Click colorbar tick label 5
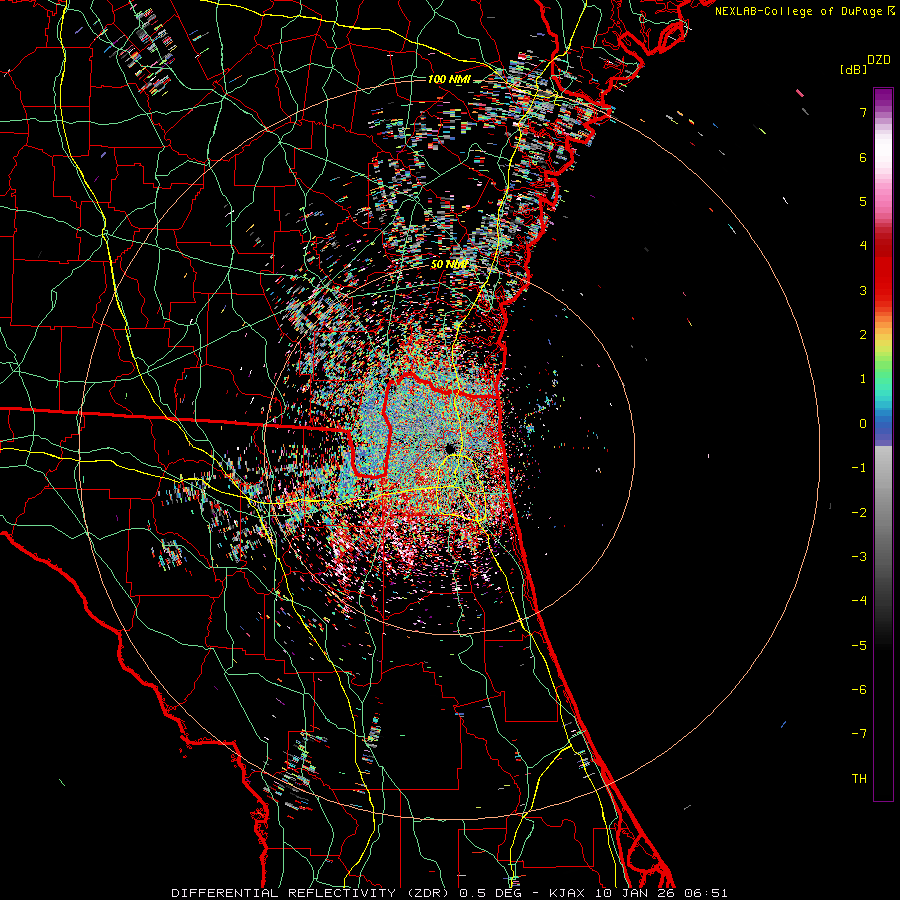Image resolution: width=900 pixels, height=900 pixels. 863,201
